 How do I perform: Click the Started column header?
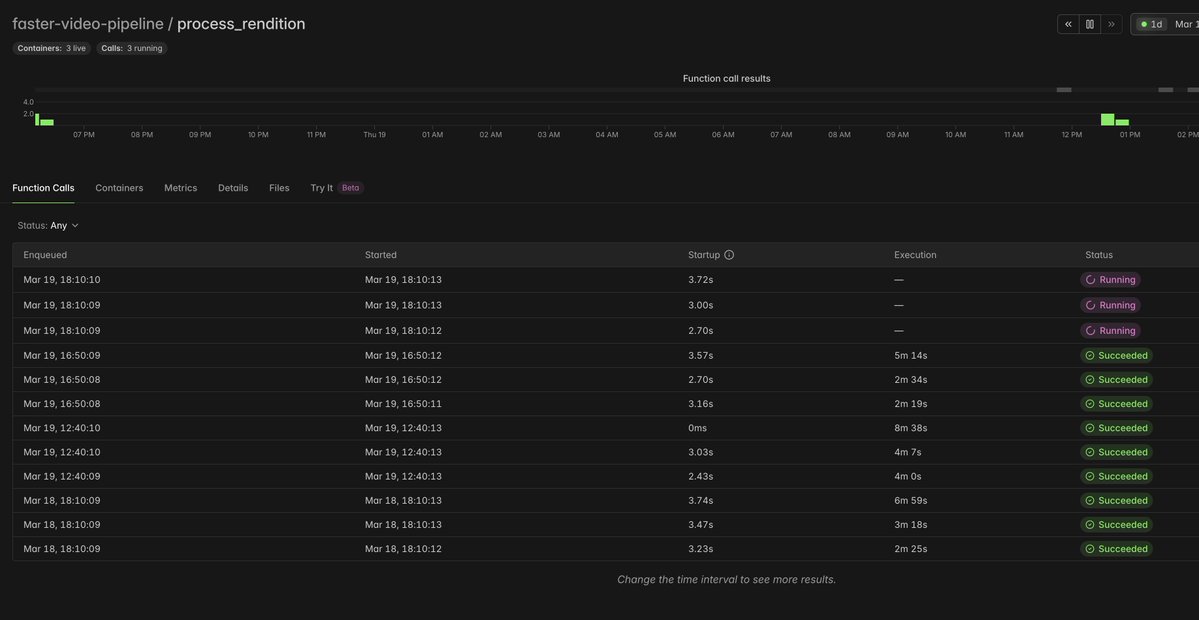click(x=381, y=255)
